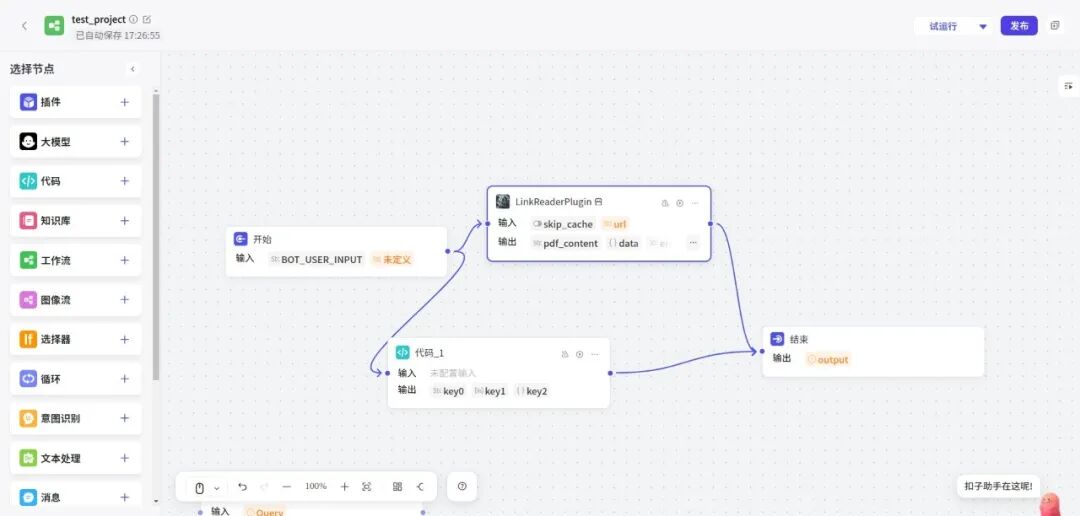Select the 代码 code node icon
Screen dimensions: 1080x516
pos(28,181)
